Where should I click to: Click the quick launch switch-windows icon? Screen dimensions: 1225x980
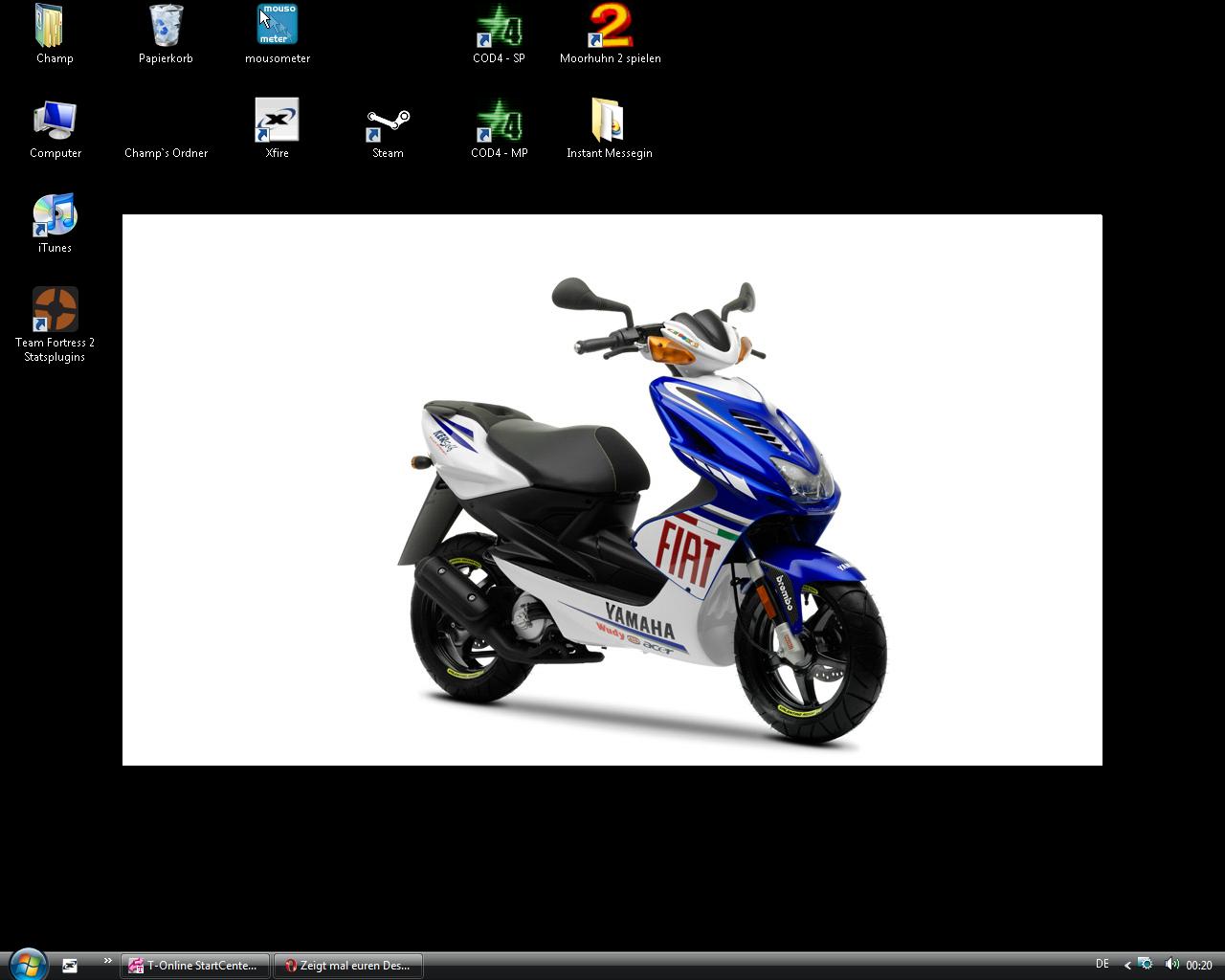(70, 966)
